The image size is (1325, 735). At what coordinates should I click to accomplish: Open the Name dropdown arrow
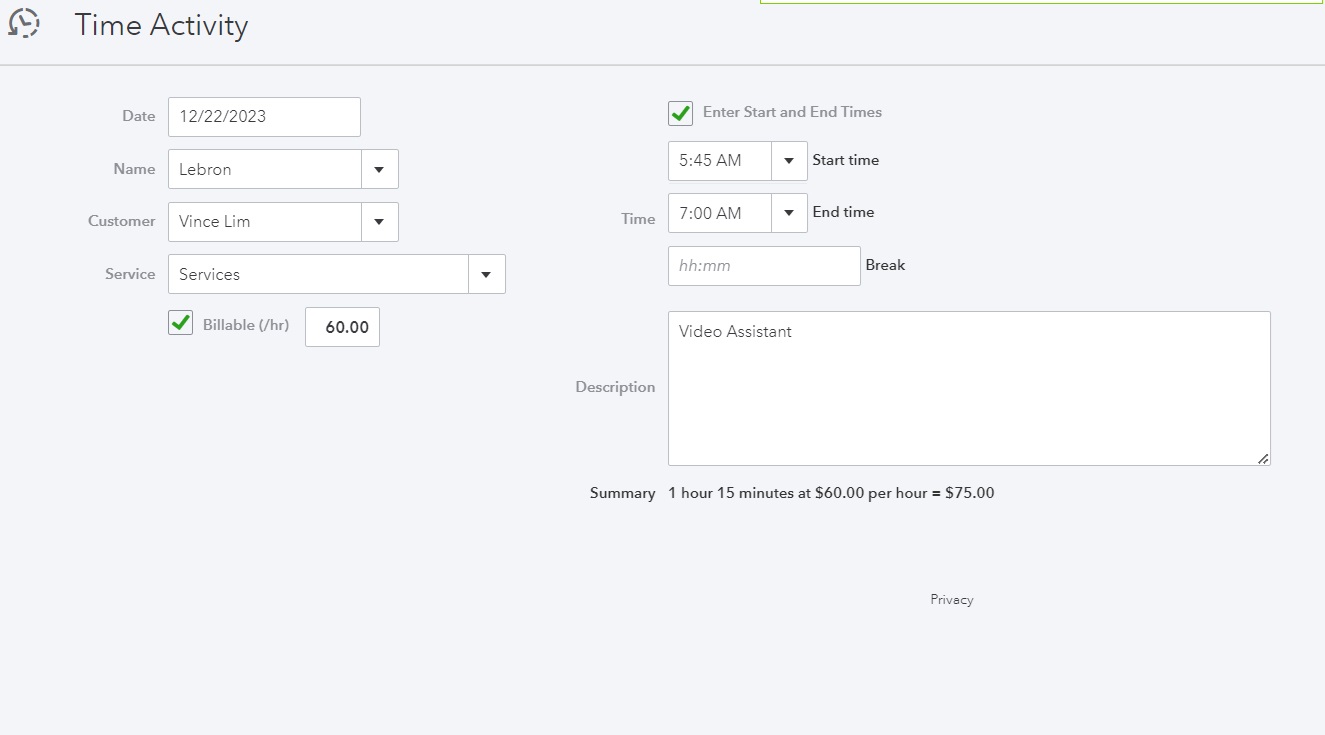379,169
